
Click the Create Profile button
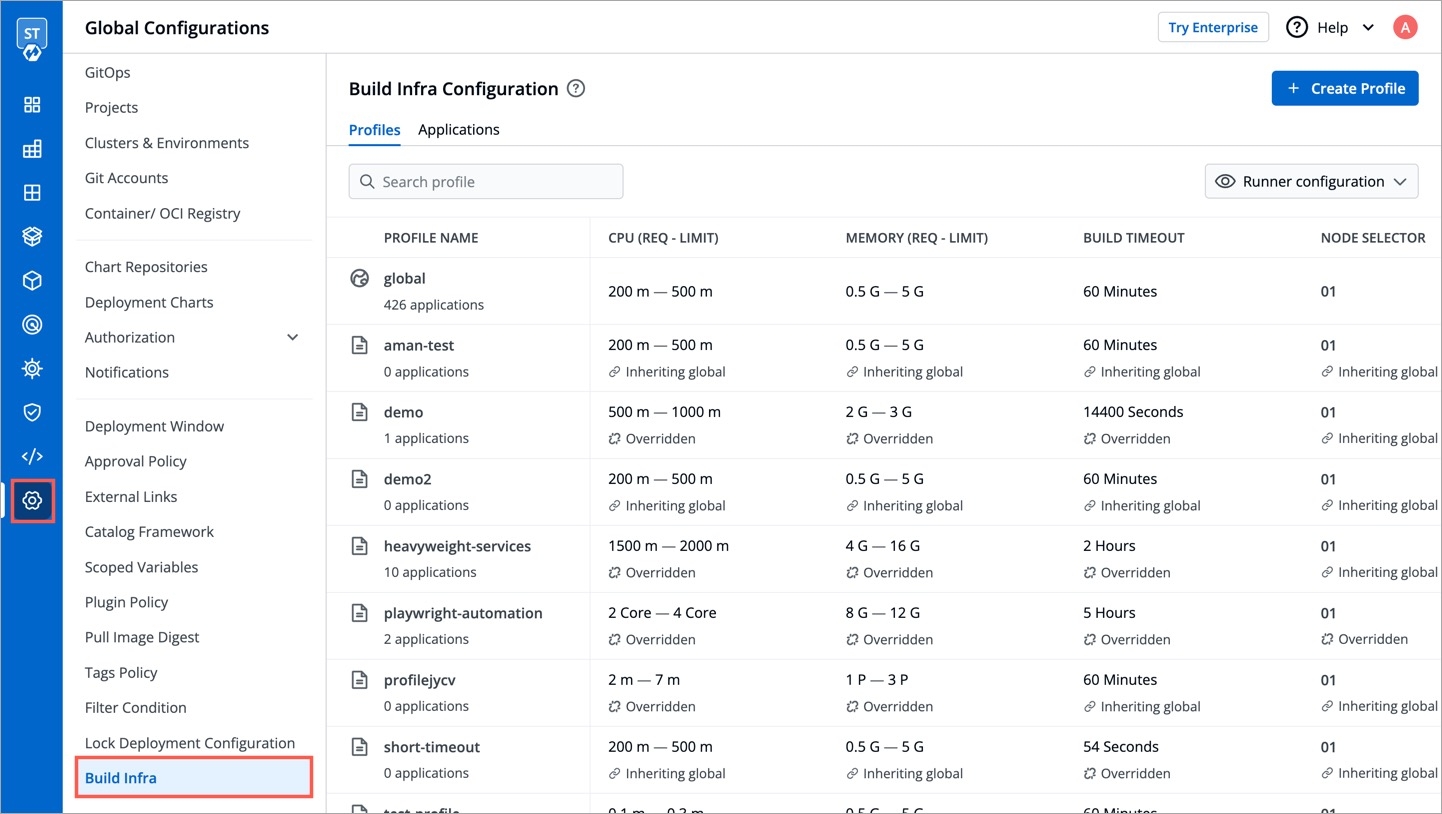click(1345, 88)
